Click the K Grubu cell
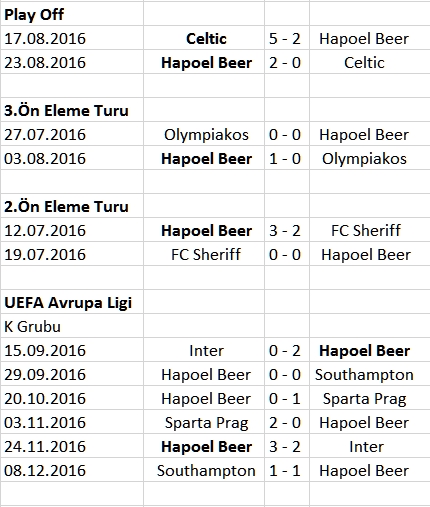 (72, 326)
